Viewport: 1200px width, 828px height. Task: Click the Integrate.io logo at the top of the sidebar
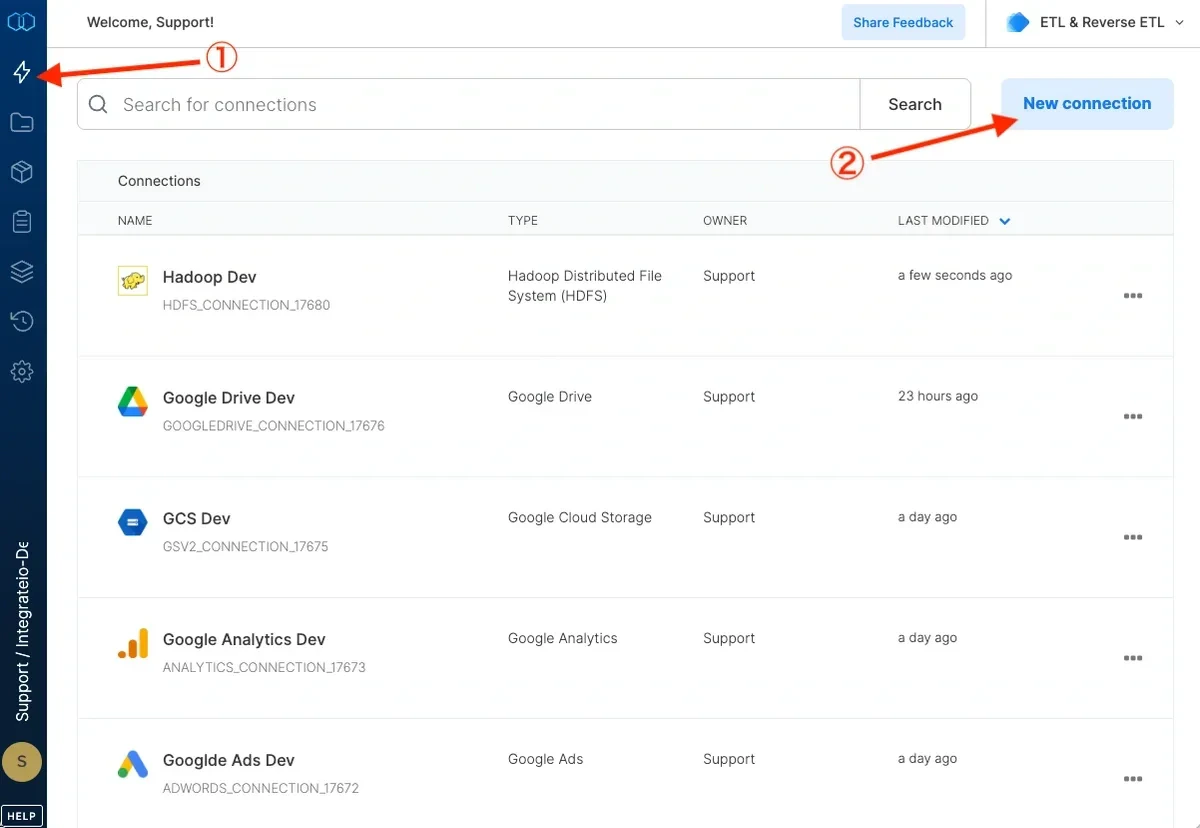[x=21, y=22]
